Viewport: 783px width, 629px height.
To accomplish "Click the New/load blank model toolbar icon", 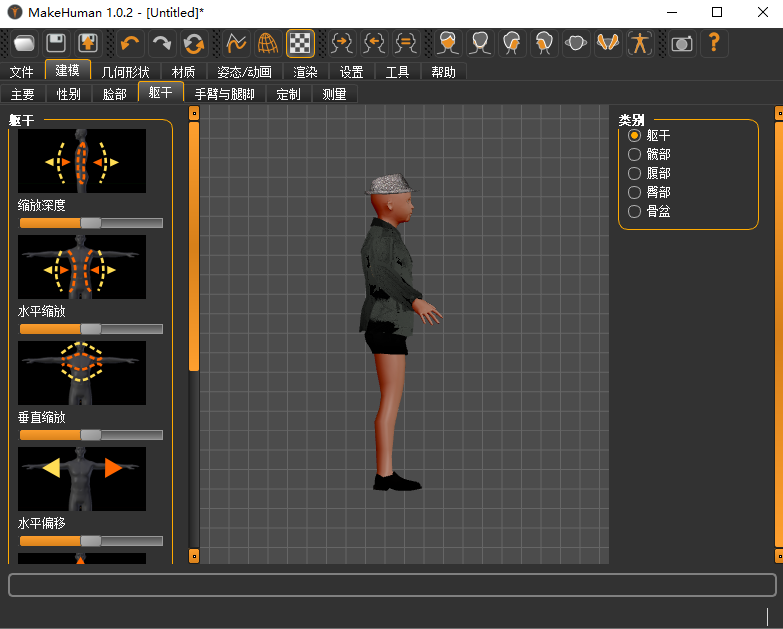I will coord(24,43).
